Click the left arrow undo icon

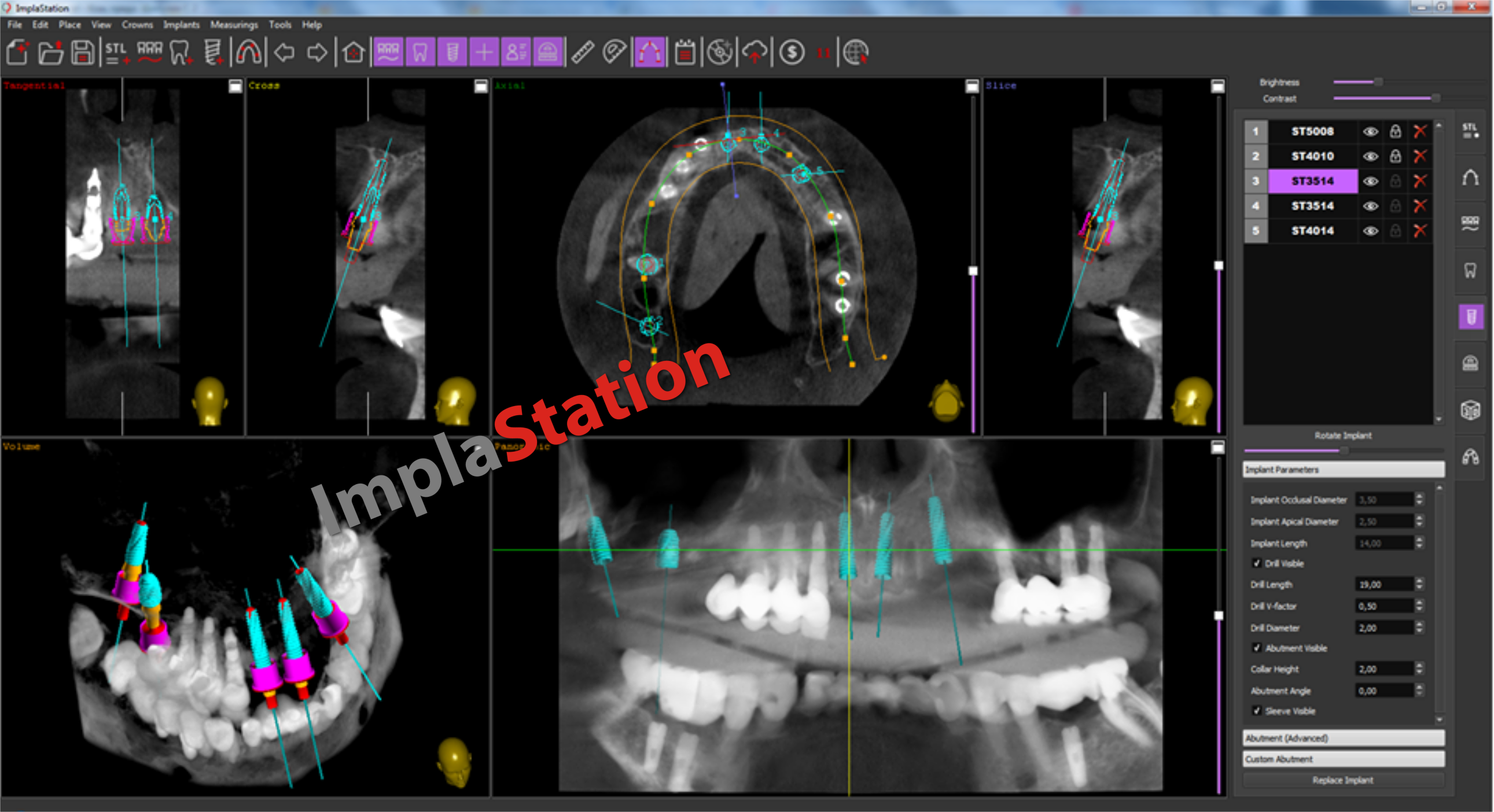(284, 53)
